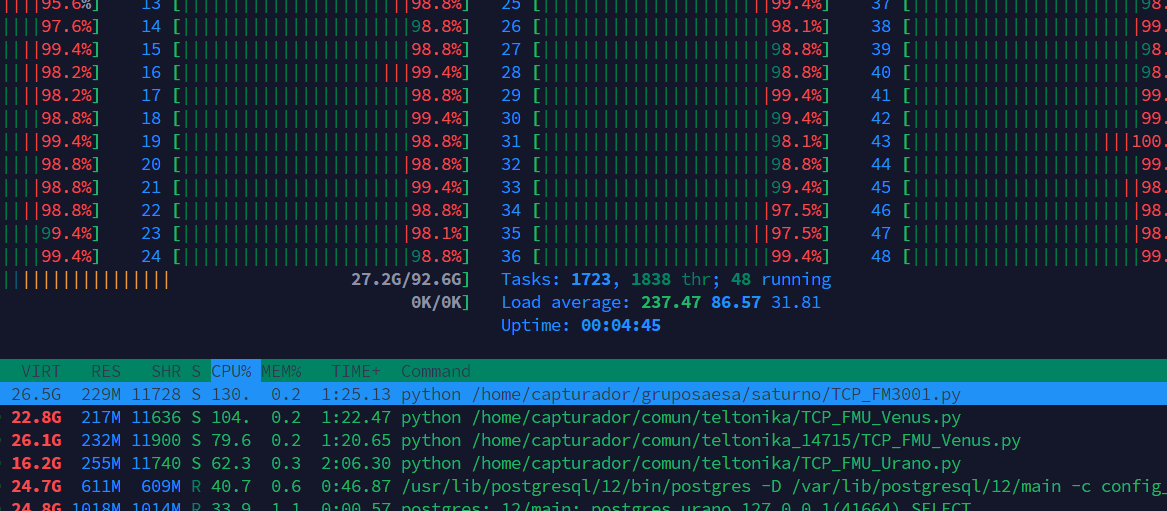Click the Command column header

(x=435, y=371)
